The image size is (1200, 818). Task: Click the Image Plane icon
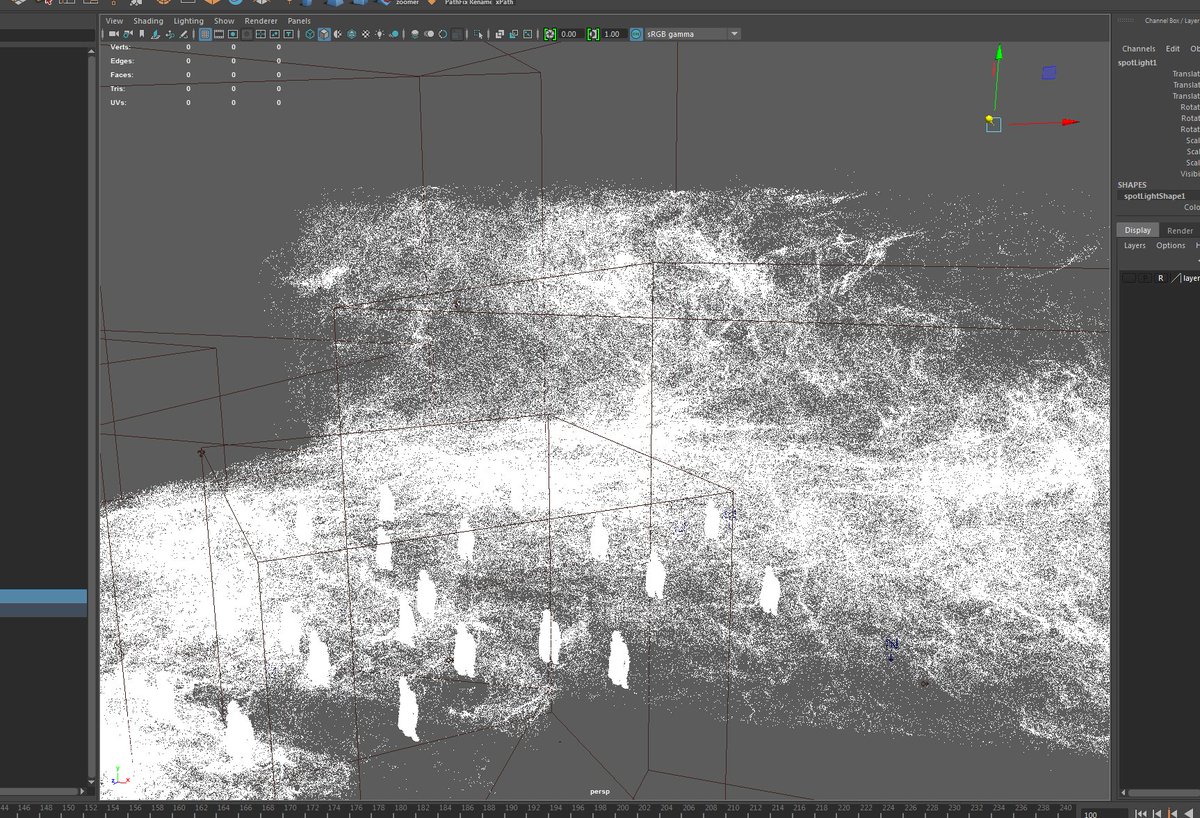point(156,34)
